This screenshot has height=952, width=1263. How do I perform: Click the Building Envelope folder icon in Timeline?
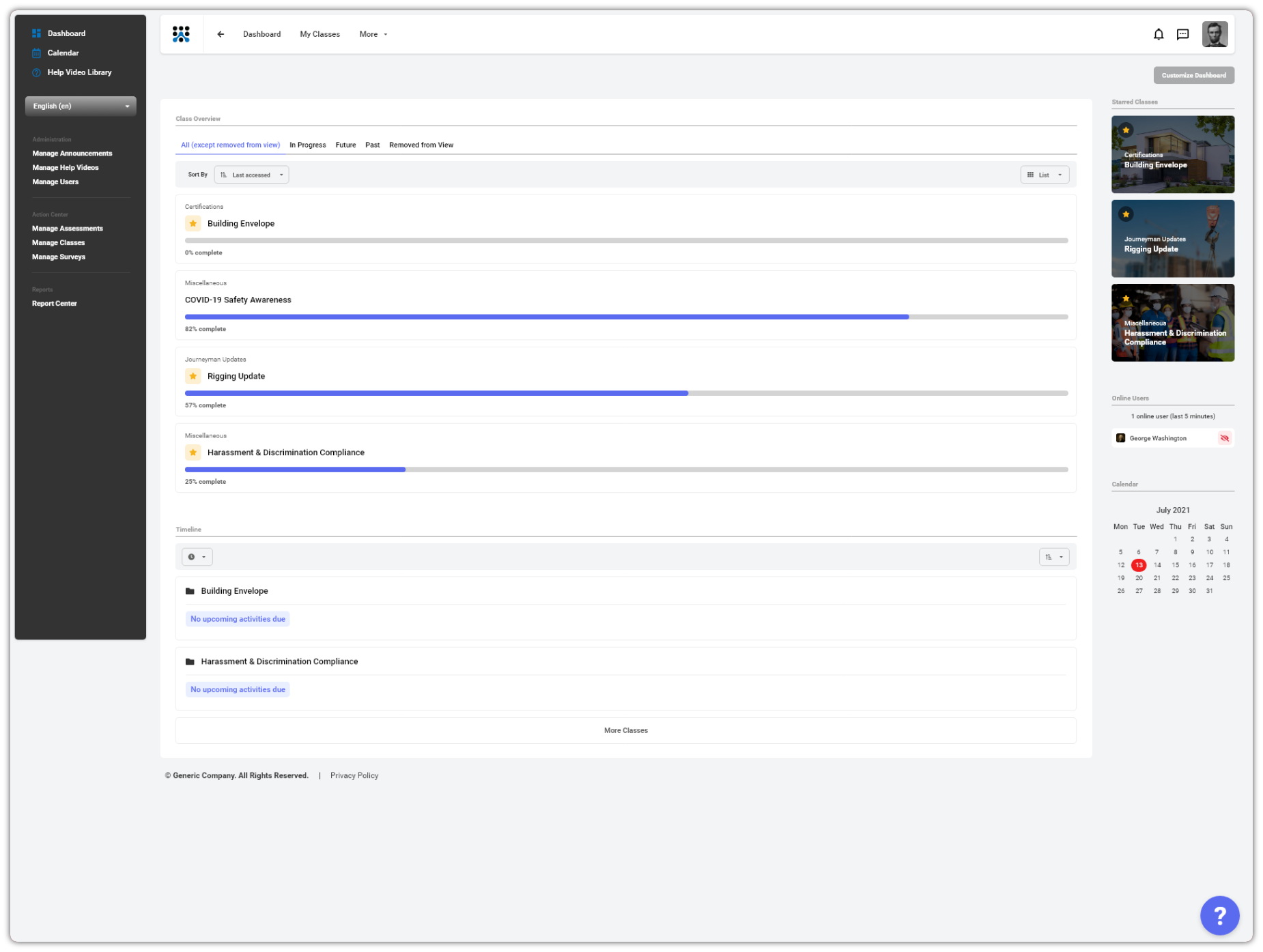coord(190,591)
